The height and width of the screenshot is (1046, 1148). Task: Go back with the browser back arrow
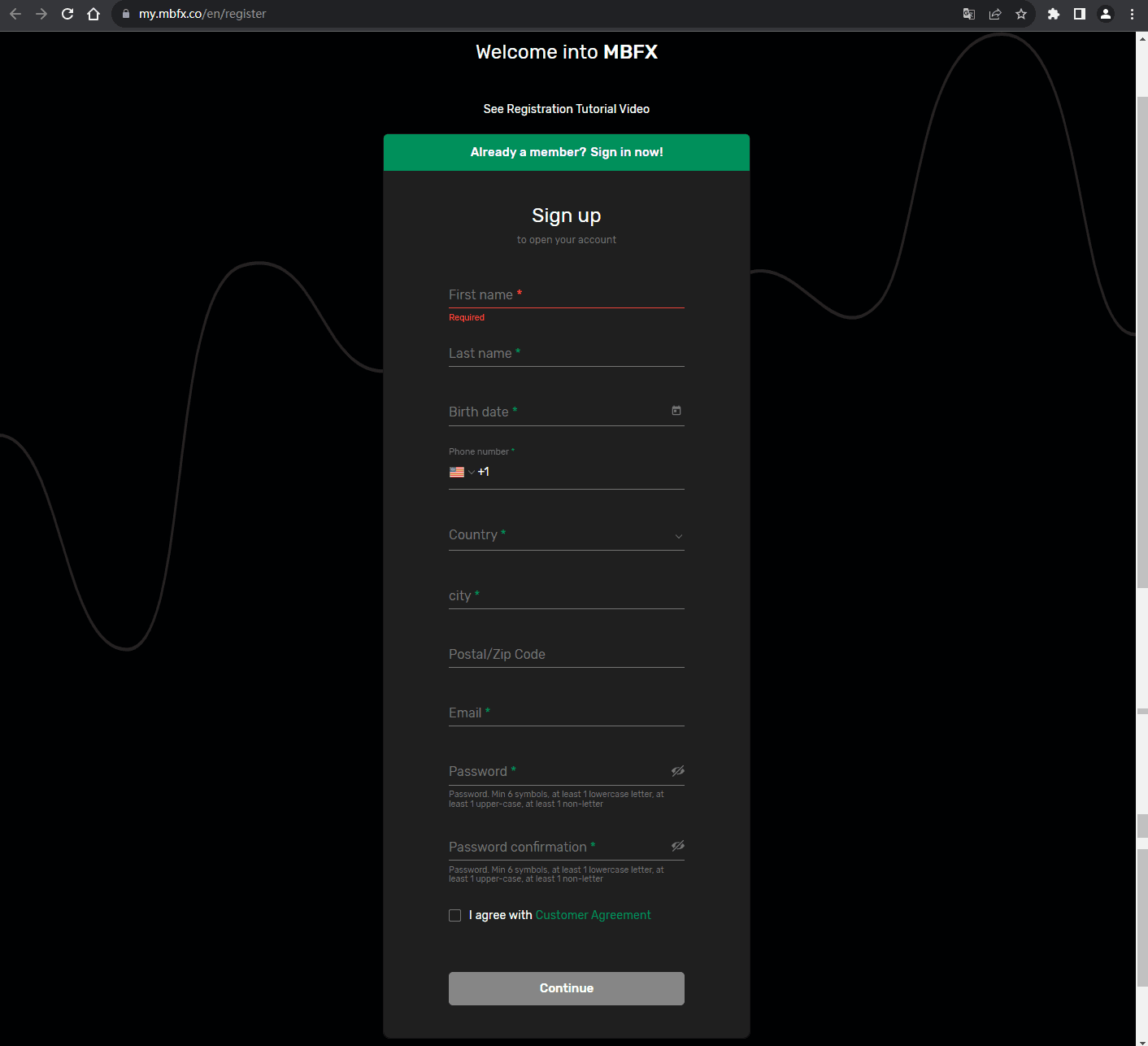click(15, 14)
